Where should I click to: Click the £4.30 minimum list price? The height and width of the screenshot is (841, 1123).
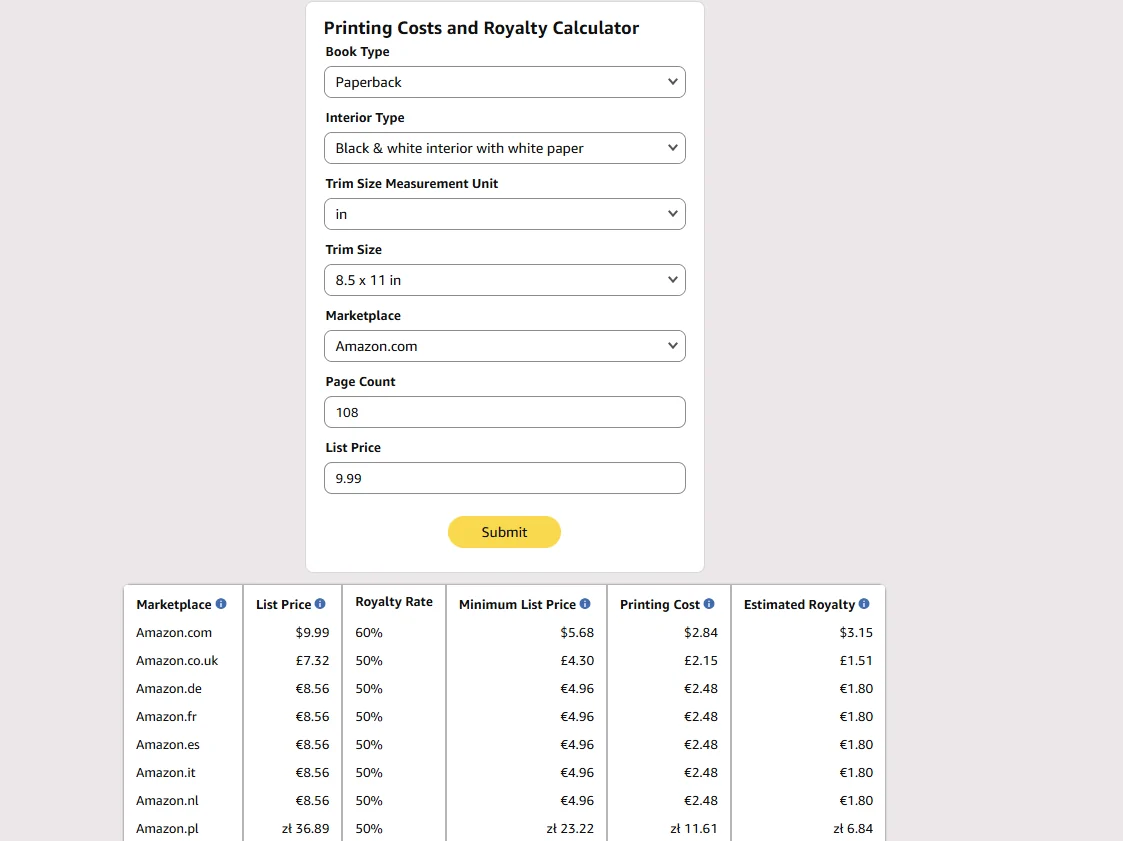point(577,660)
